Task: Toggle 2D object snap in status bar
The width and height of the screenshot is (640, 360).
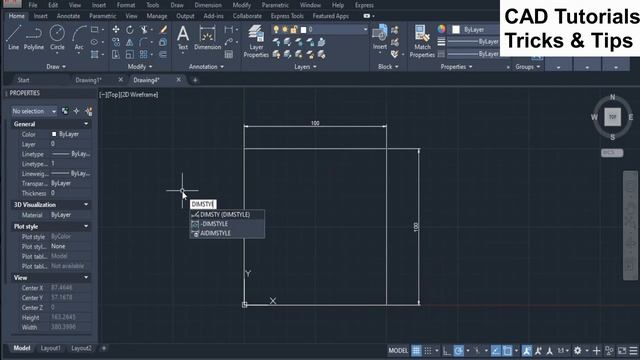Action: [x=507, y=351]
